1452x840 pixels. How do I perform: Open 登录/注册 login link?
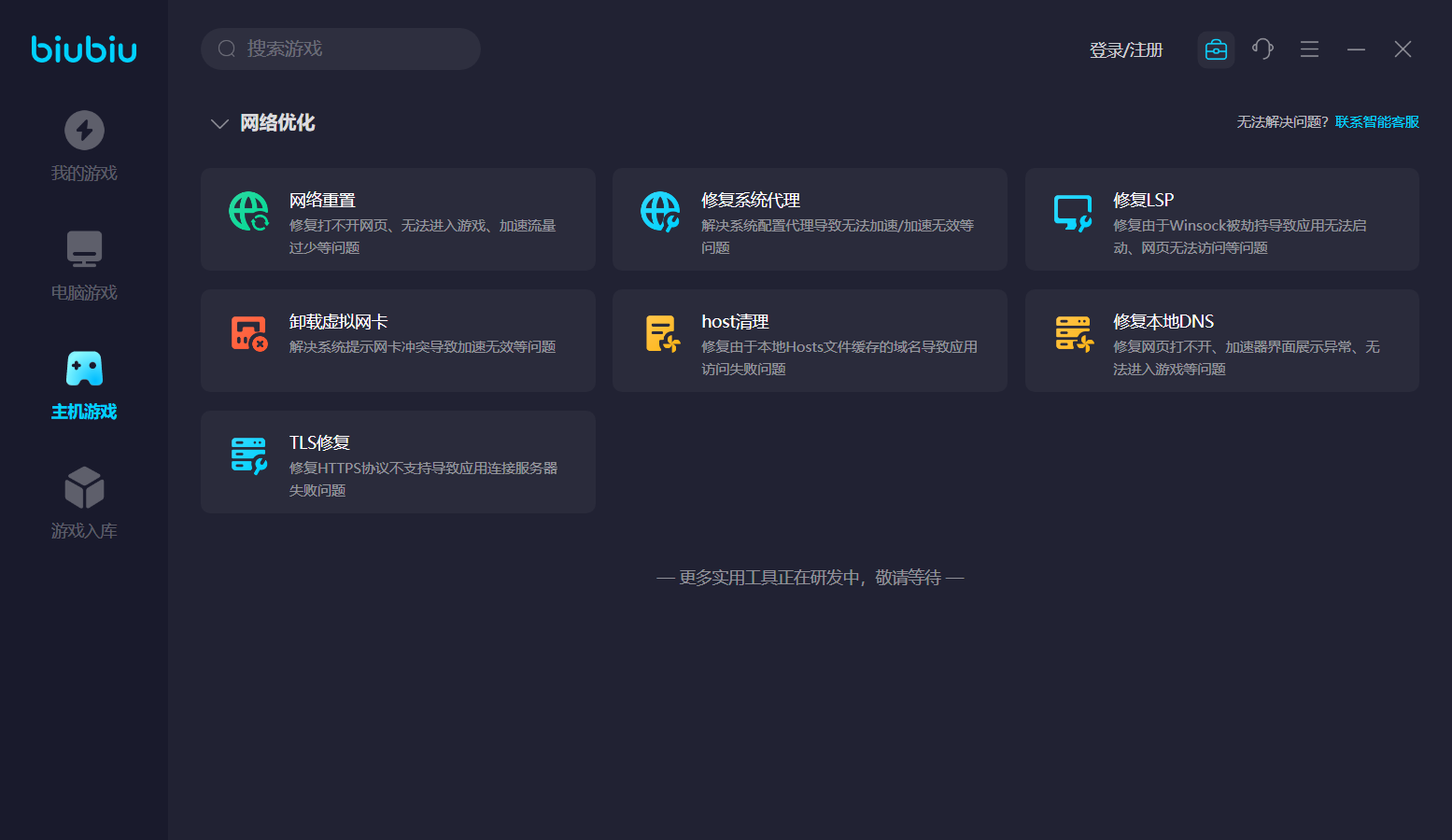pyautogui.click(x=1126, y=49)
